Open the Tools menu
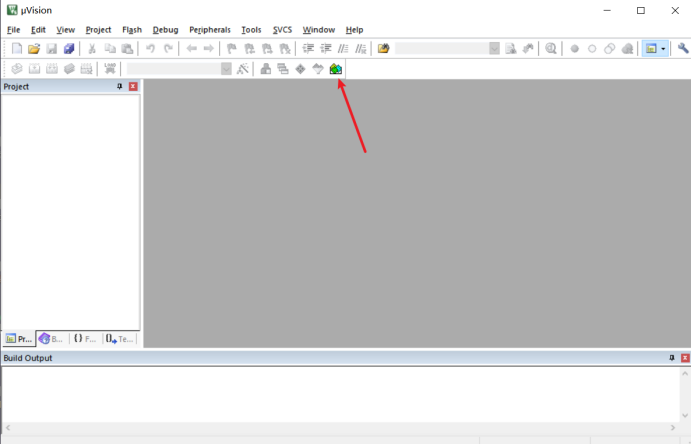 tap(251, 30)
